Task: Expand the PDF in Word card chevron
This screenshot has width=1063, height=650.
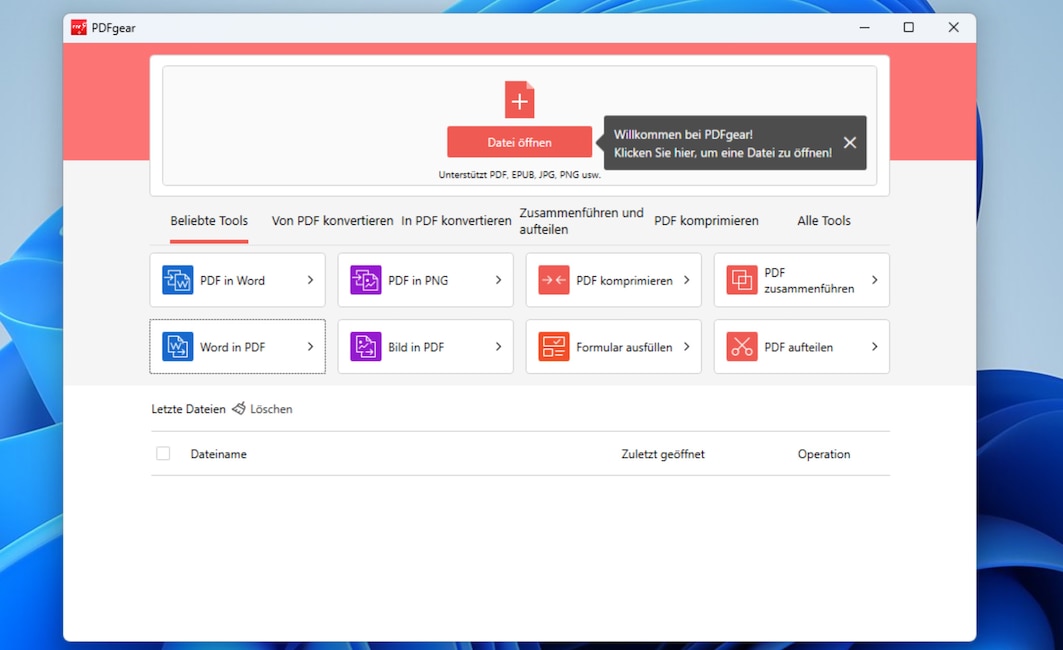Action: [x=312, y=280]
